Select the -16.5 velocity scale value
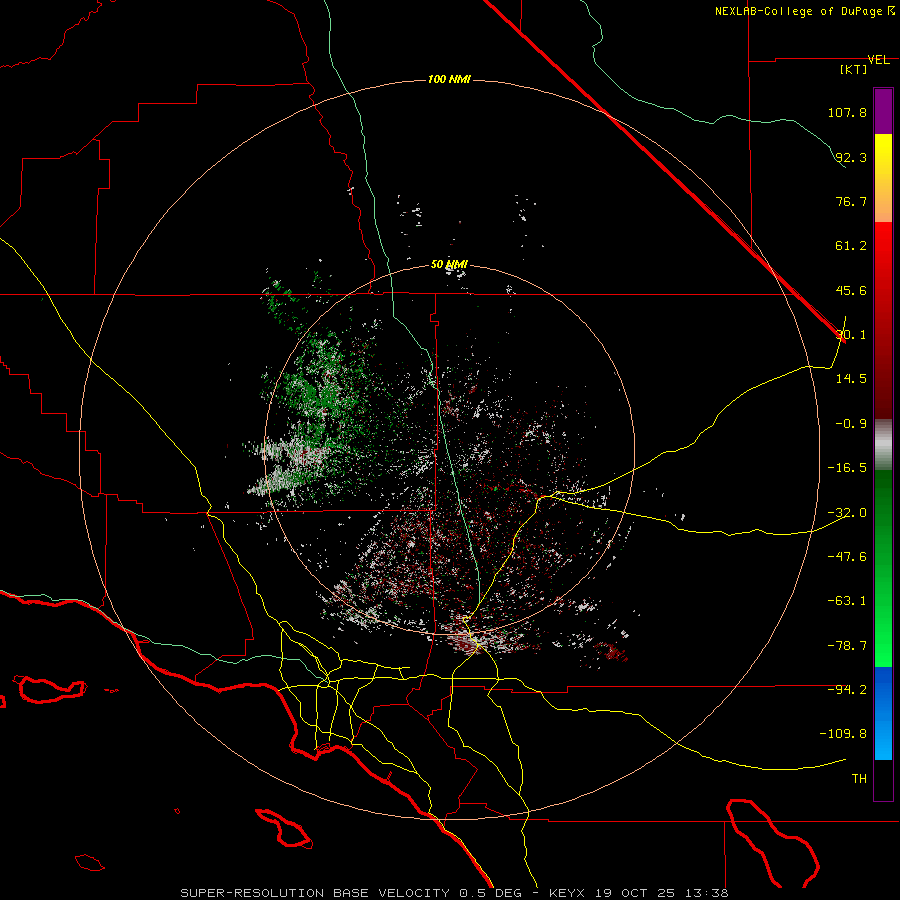The height and width of the screenshot is (900, 900). click(847, 468)
